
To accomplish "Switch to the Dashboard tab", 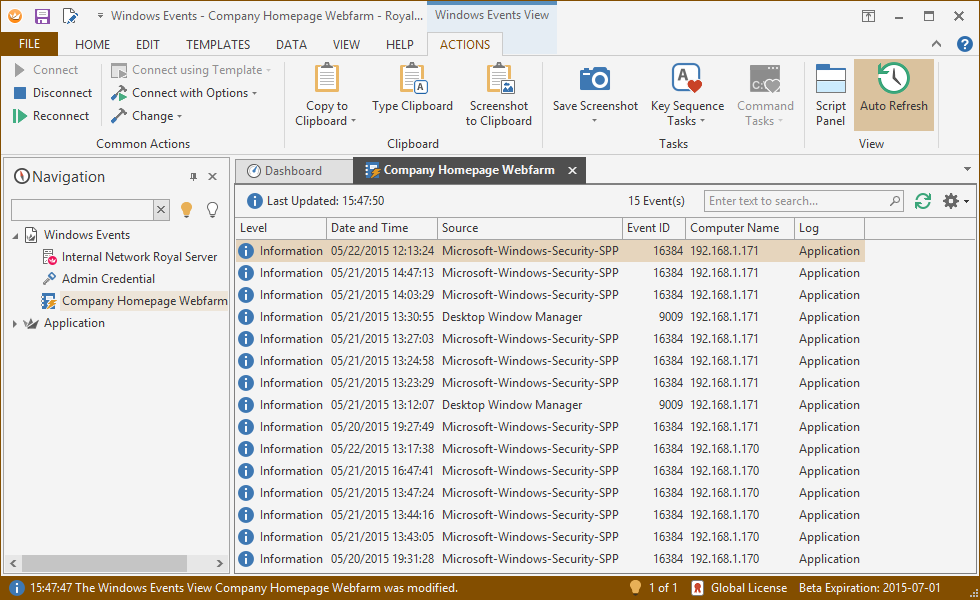I will tap(292, 171).
